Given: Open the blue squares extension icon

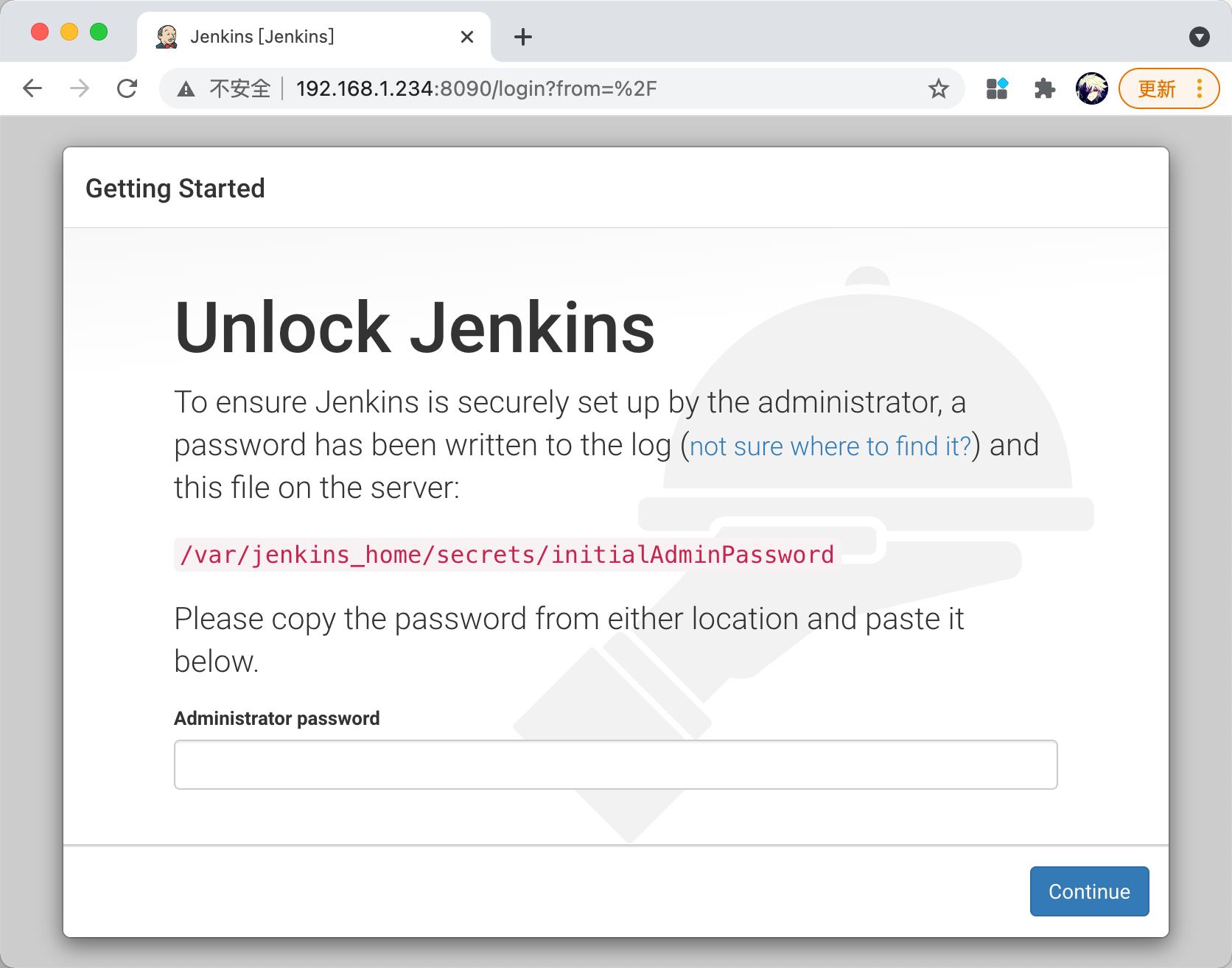Looking at the screenshot, I should (x=997, y=88).
